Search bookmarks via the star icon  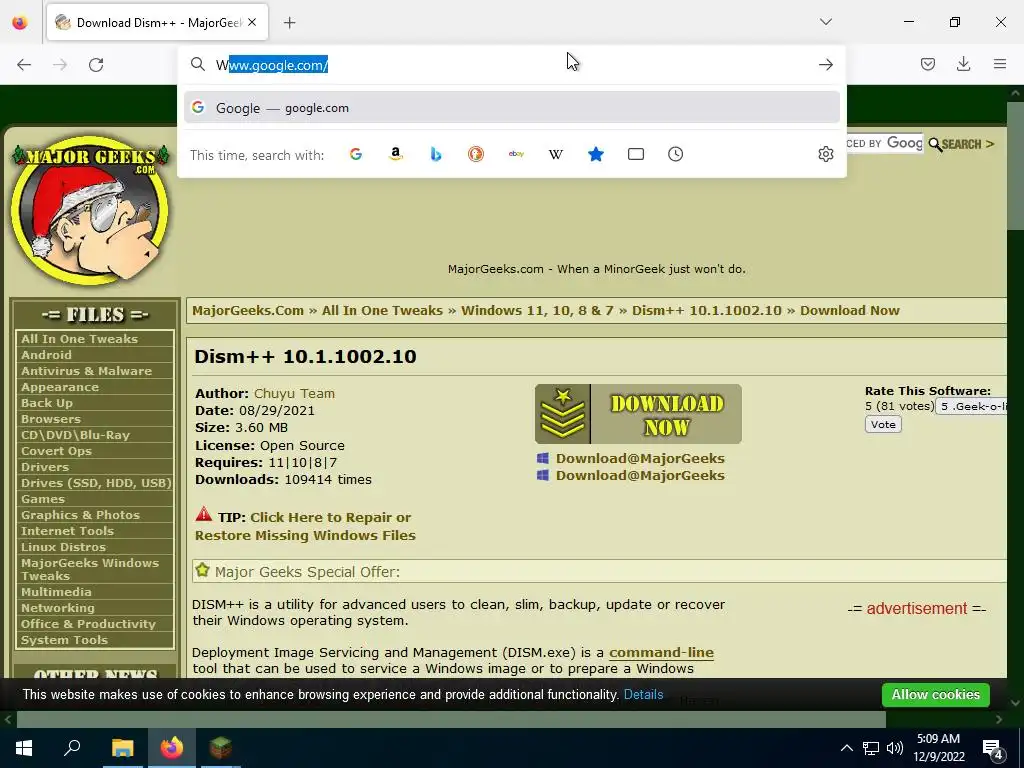[x=596, y=154]
